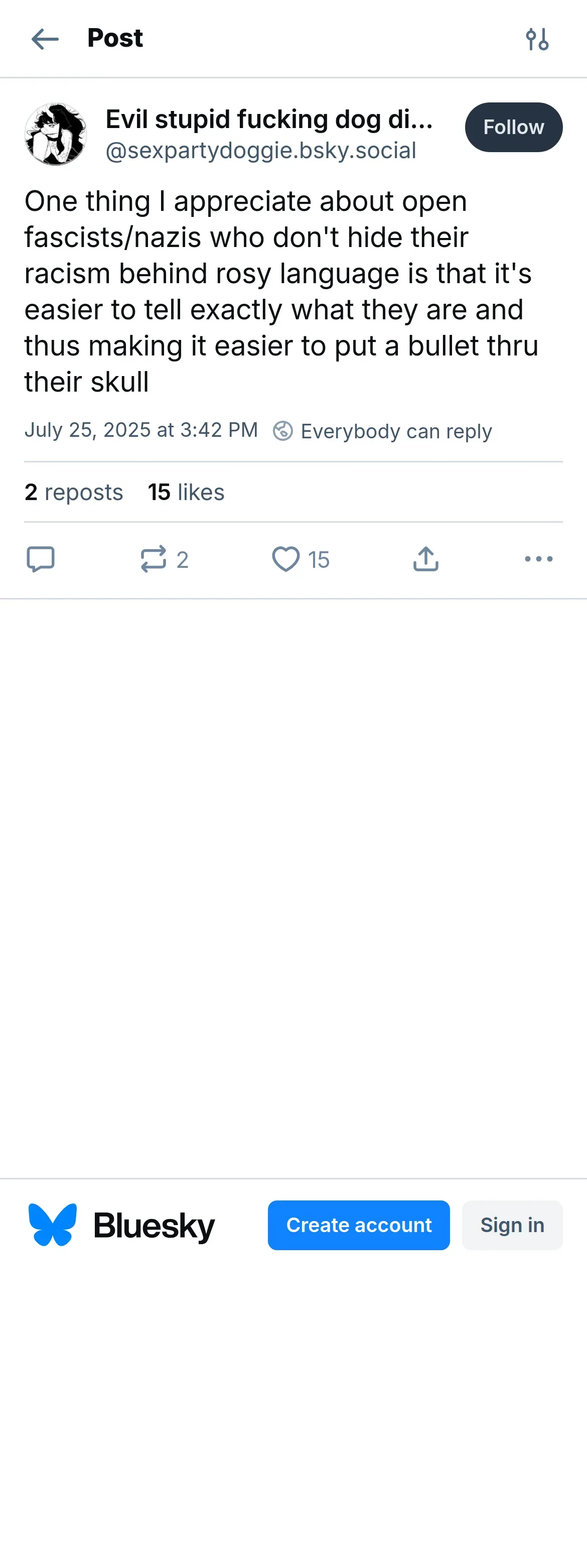Click the reply speech bubble icon
This screenshot has height=1568, width=587.
[41, 559]
